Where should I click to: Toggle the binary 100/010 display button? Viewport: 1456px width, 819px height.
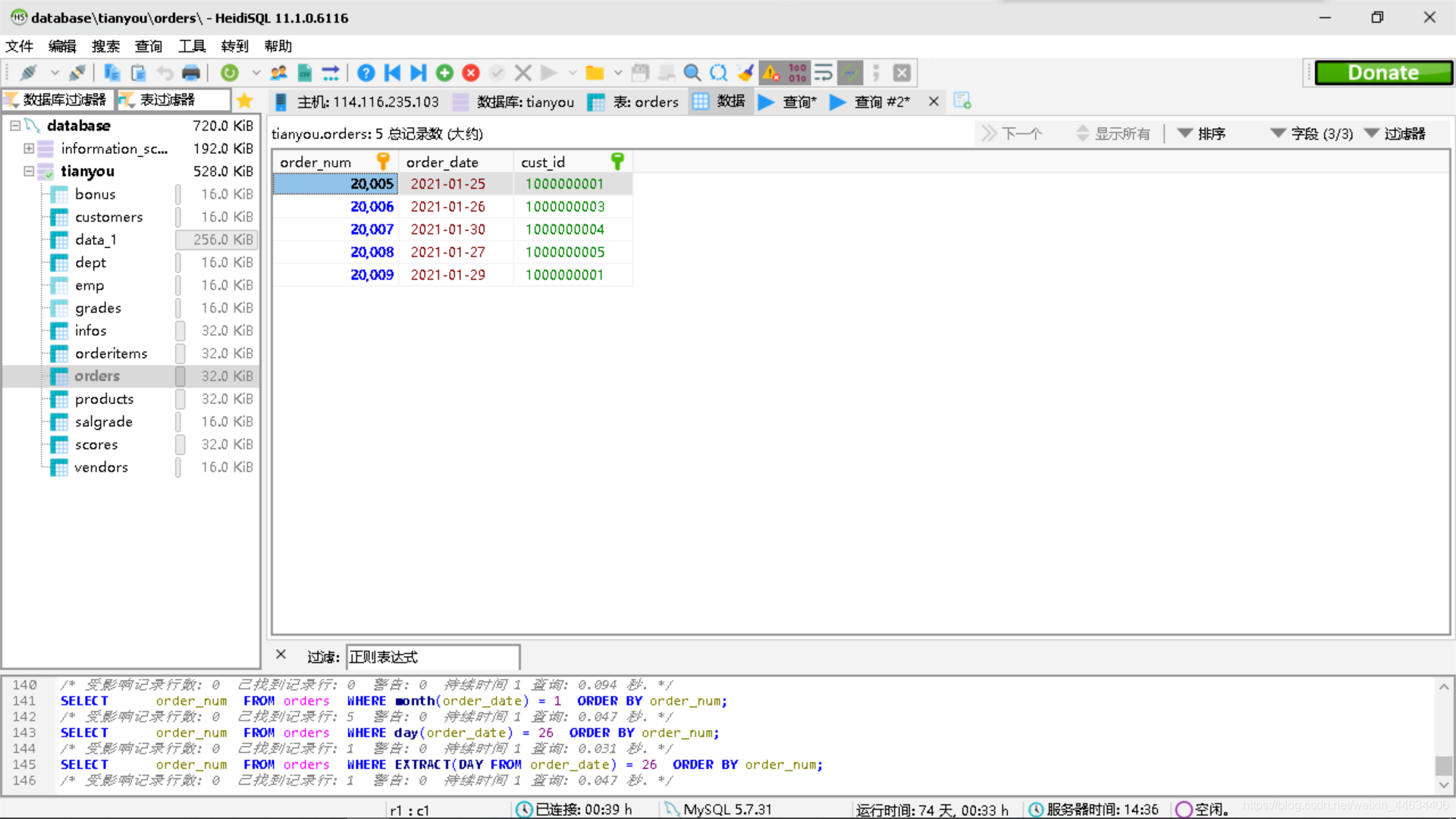click(797, 73)
